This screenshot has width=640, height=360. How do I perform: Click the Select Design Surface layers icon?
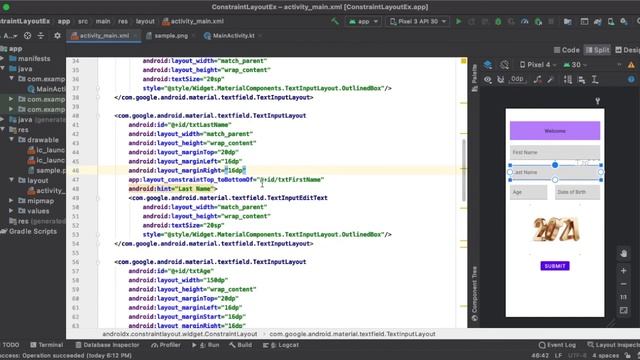click(488, 64)
